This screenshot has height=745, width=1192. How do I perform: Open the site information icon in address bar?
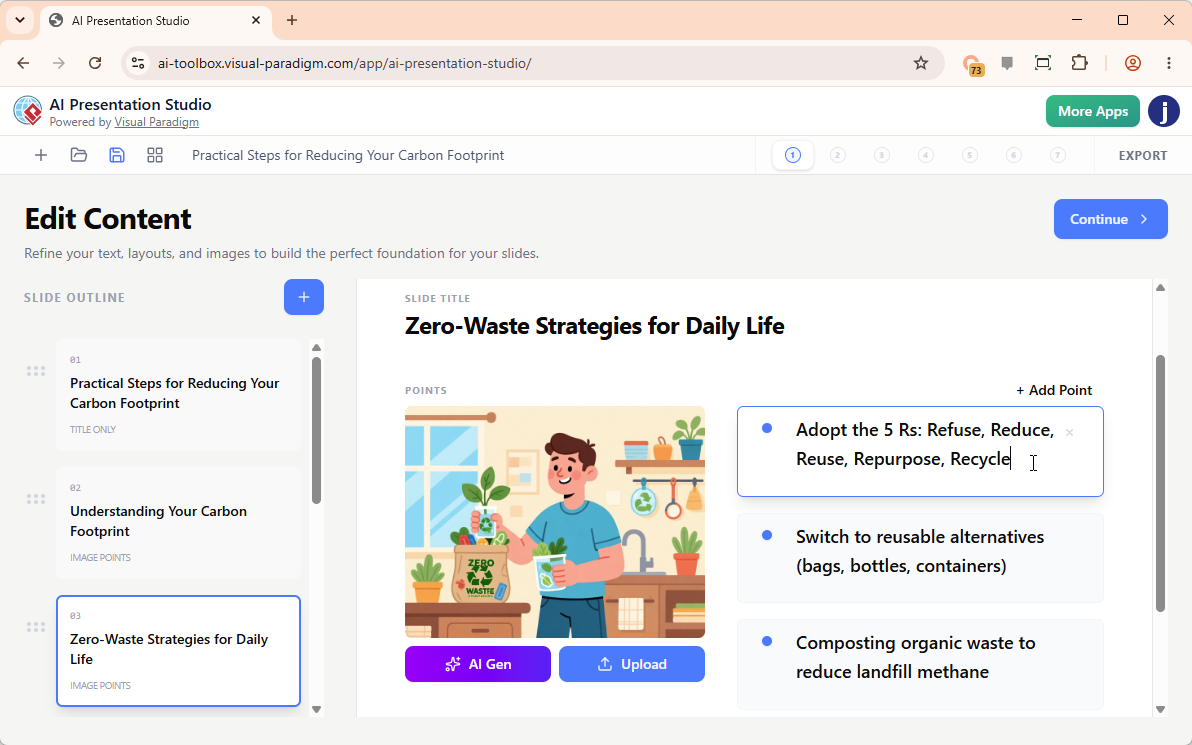click(138, 63)
